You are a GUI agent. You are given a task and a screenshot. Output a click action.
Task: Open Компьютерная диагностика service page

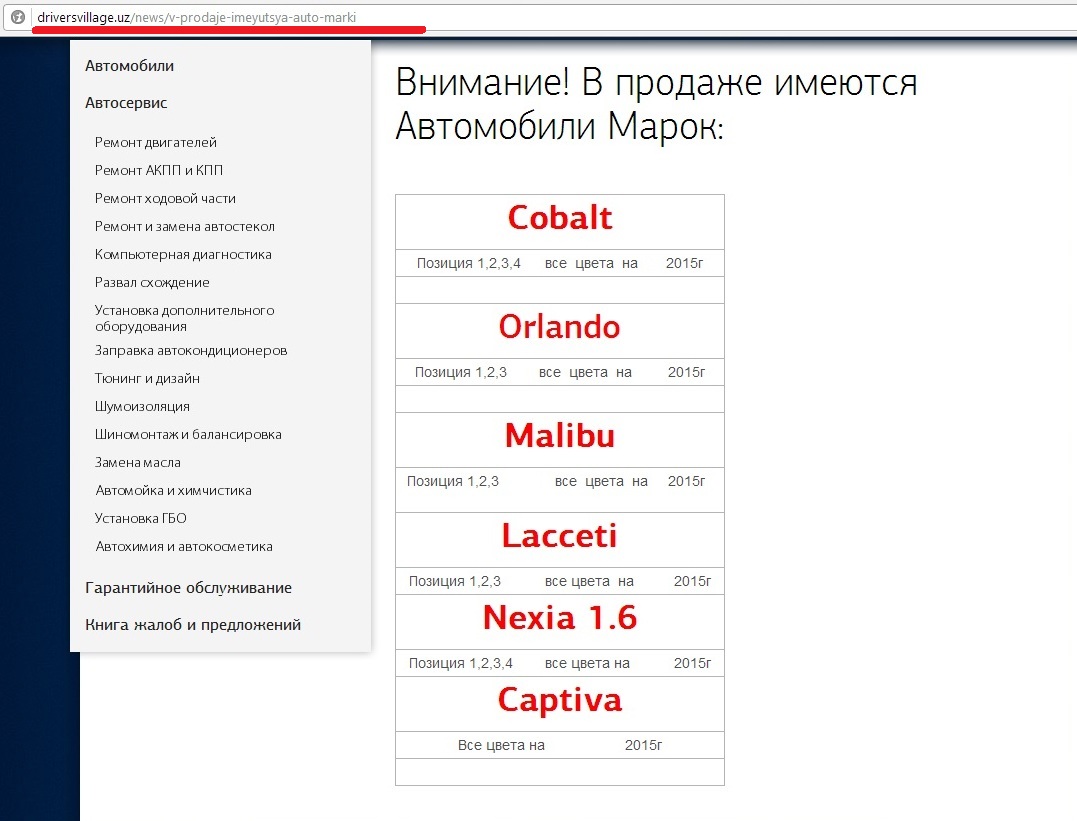click(x=183, y=255)
